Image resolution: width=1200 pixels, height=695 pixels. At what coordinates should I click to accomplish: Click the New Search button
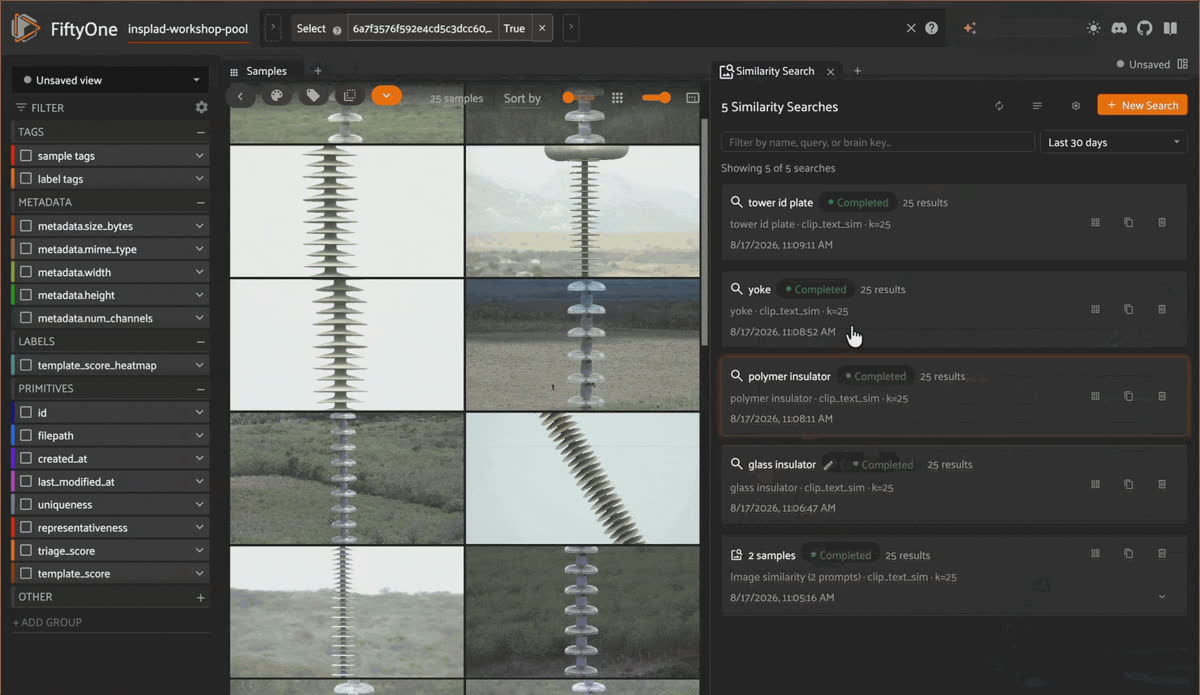1142,105
